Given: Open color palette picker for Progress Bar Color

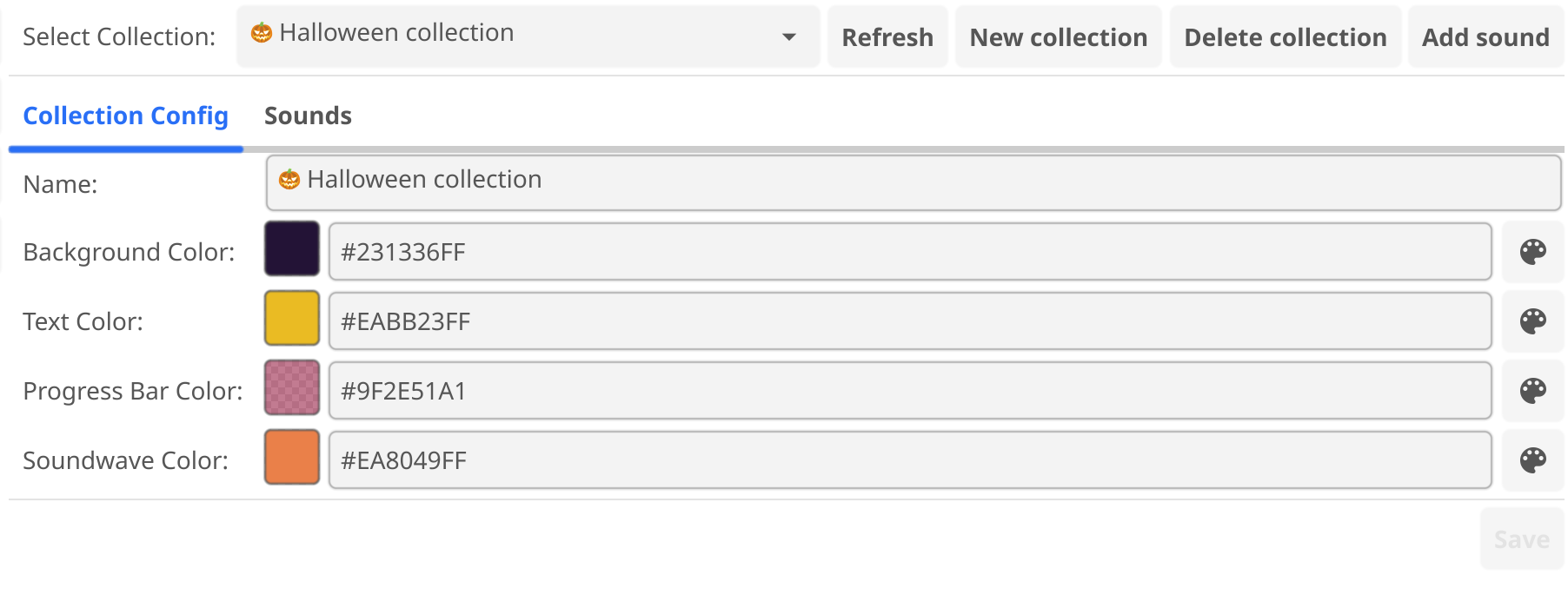Looking at the screenshot, I should 1532,391.
